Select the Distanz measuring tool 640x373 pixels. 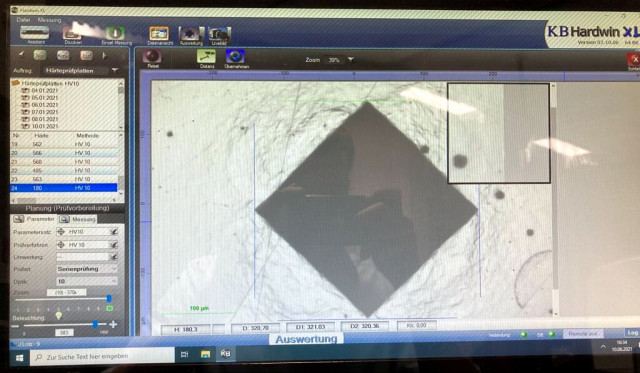pos(207,56)
